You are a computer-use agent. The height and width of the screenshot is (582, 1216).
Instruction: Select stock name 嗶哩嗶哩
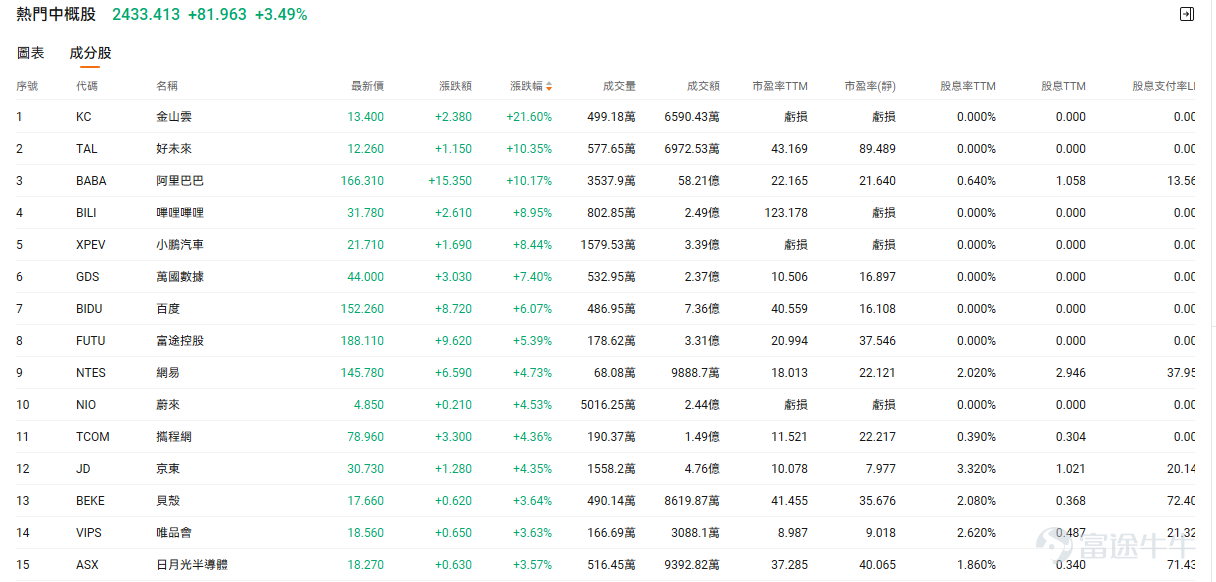tap(180, 213)
